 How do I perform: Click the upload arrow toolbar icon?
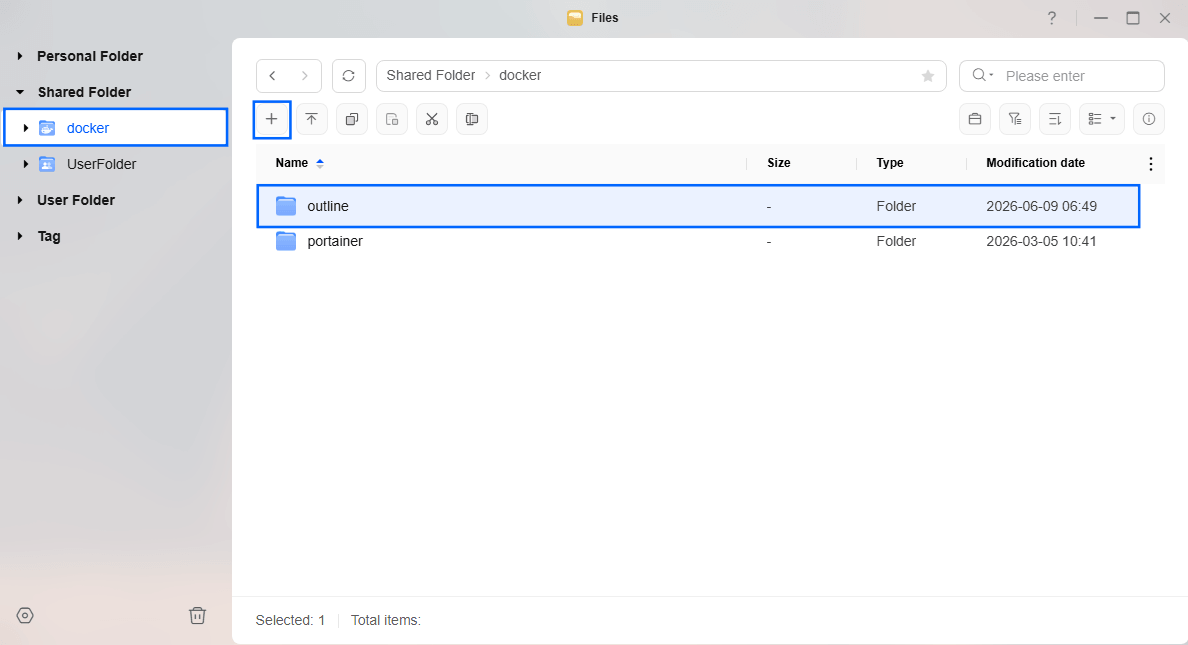311,119
